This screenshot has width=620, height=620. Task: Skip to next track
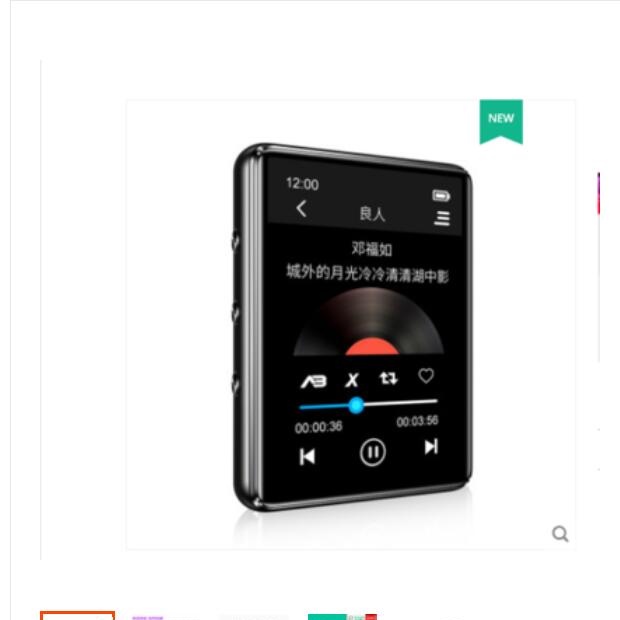(431, 447)
